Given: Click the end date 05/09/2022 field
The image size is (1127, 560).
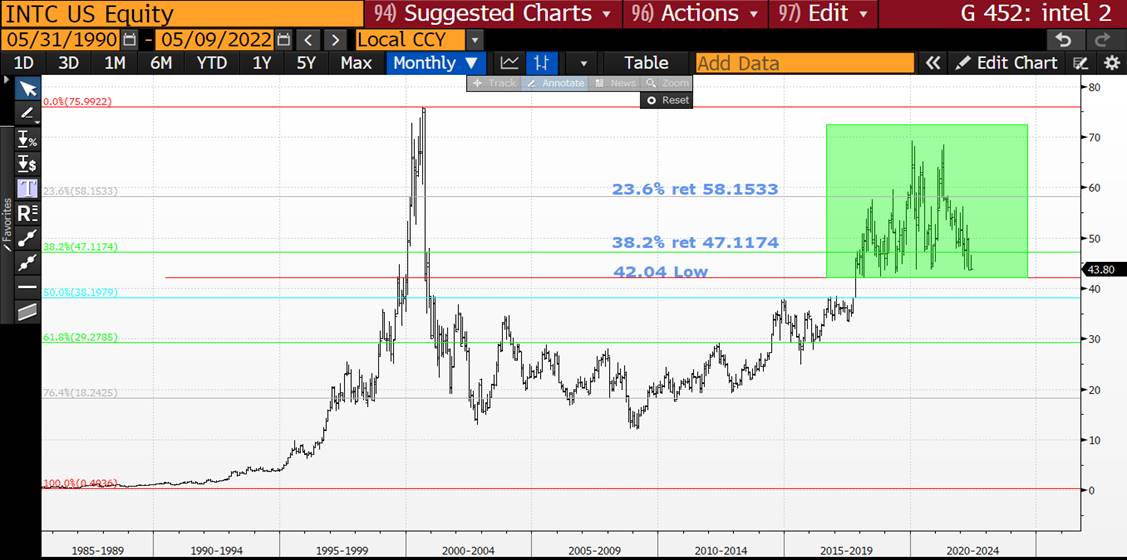Looking at the screenshot, I should 214,40.
